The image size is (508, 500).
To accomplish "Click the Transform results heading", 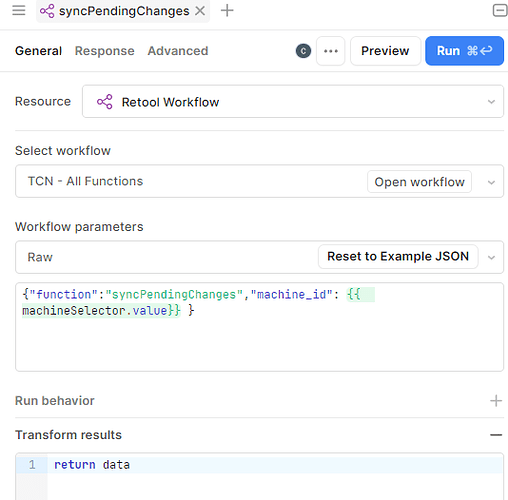I will coord(68,435).
